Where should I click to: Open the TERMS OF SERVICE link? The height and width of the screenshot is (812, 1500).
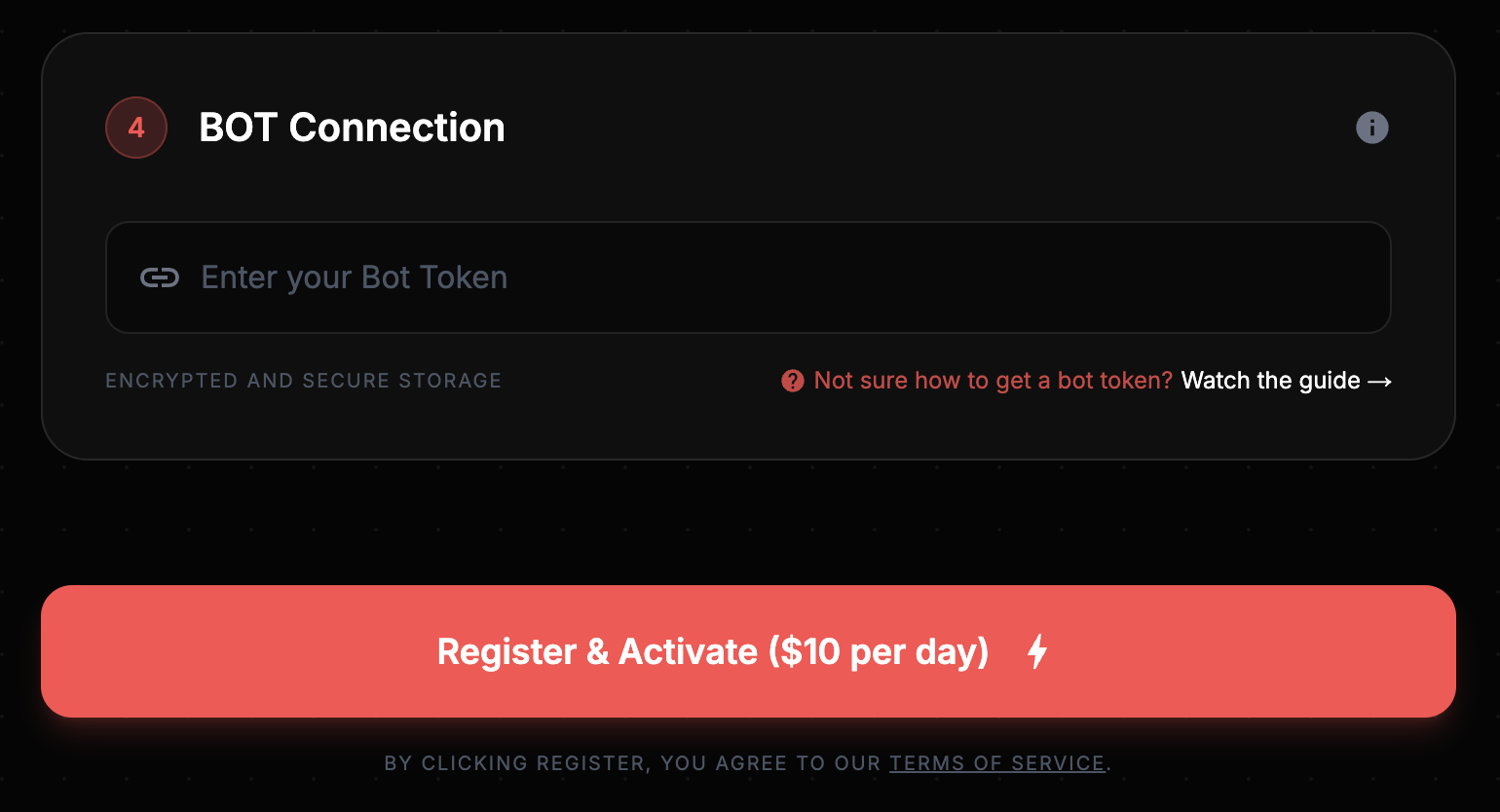click(x=996, y=763)
